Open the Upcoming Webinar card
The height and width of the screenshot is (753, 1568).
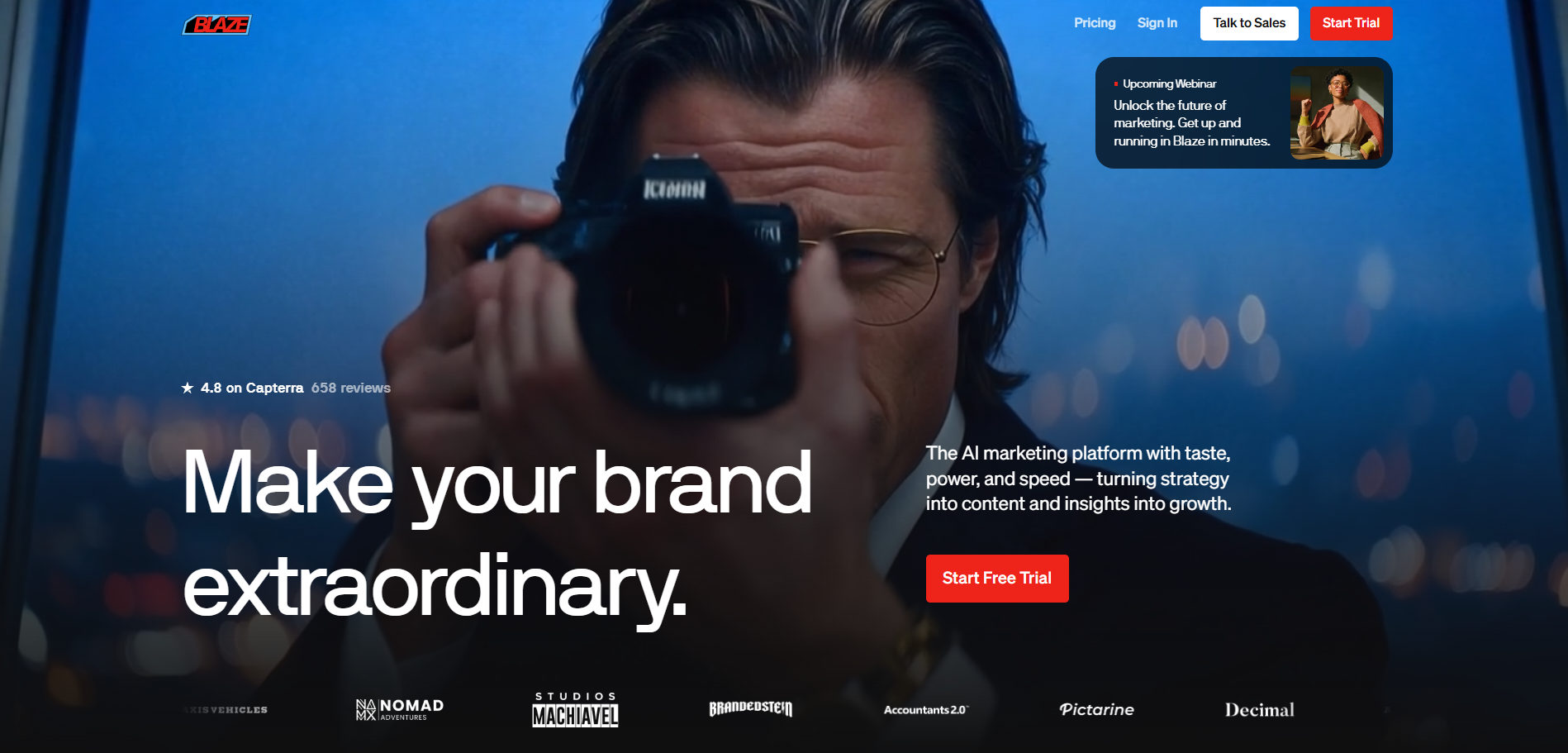click(x=1243, y=112)
